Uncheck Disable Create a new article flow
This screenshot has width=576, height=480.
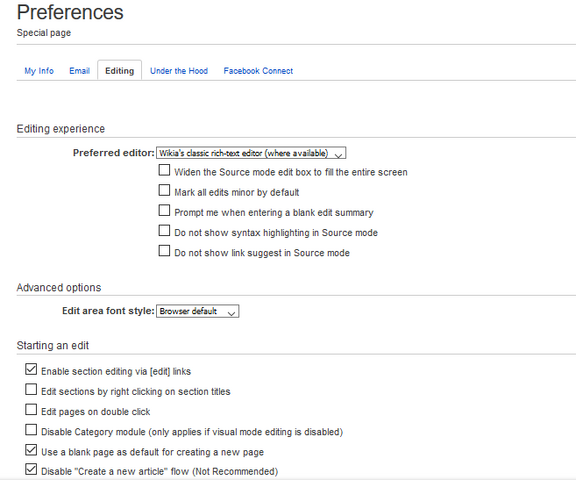click(x=31, y=469)
